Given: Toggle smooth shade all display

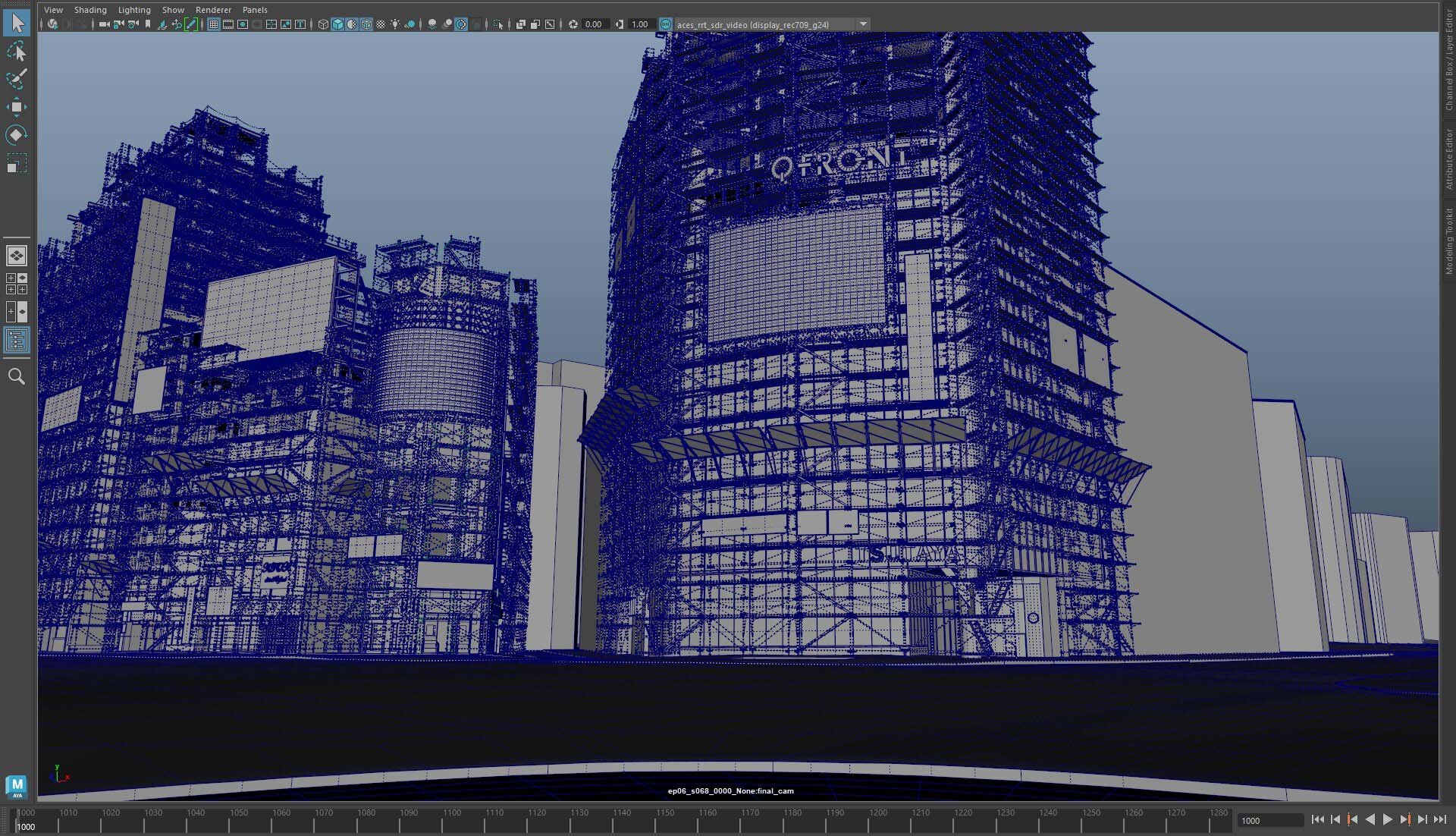Looking at the screenshot, I should tap(337, 24).
